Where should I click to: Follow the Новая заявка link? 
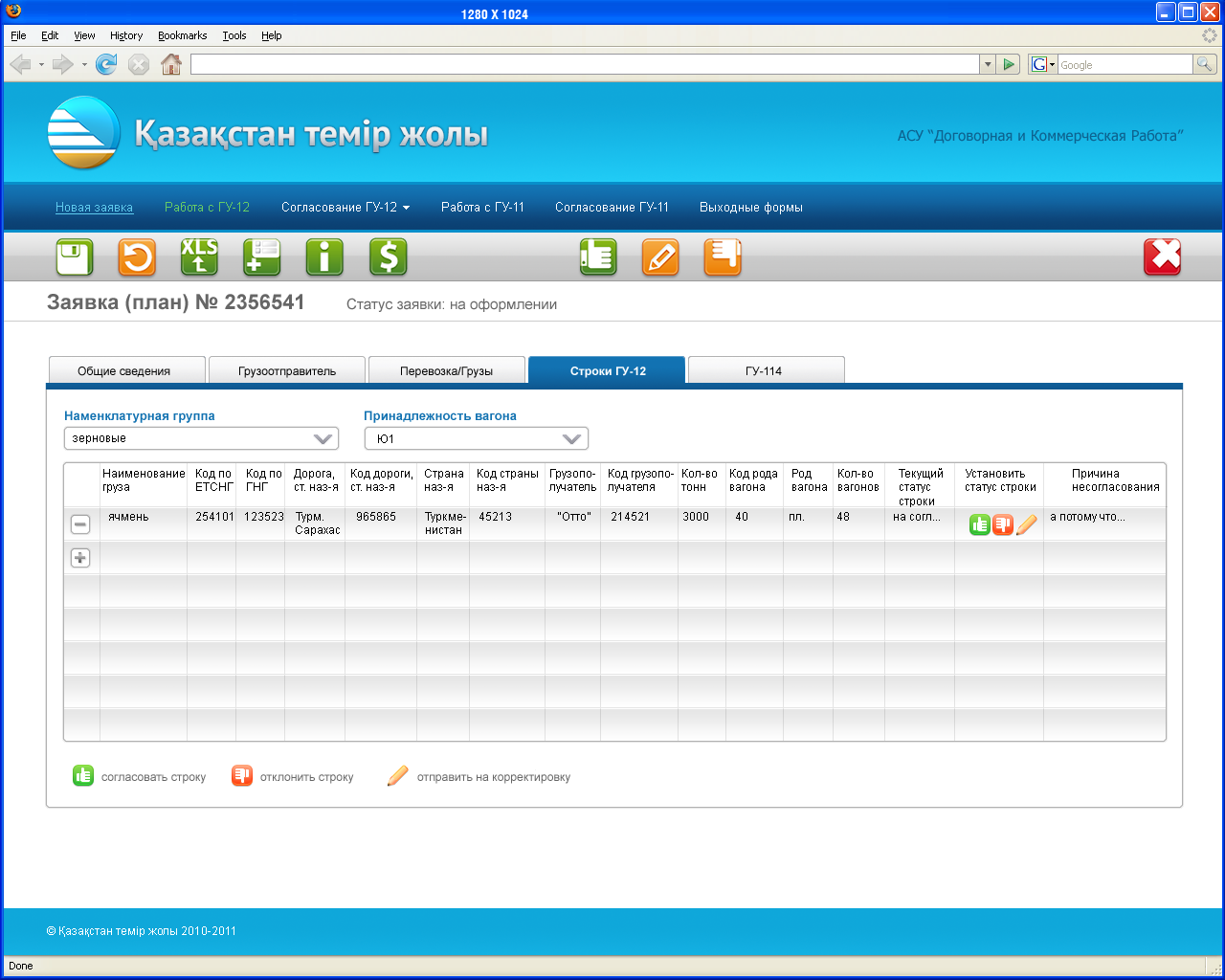coord(94,208)
